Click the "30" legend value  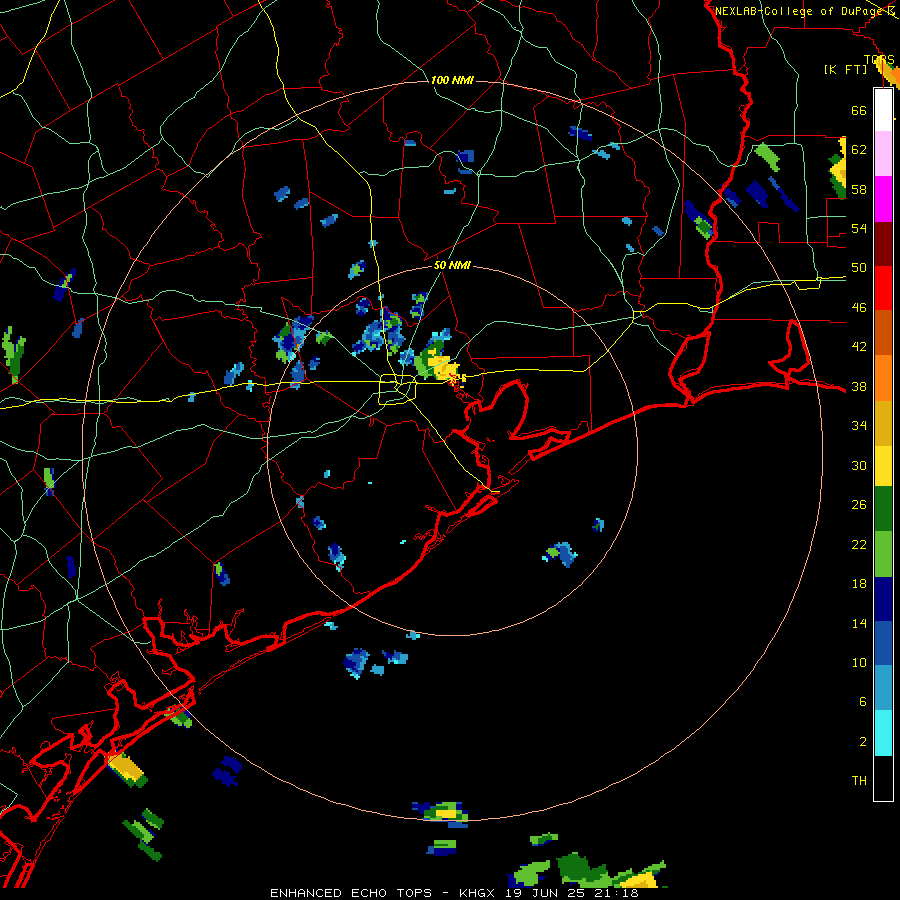coord(859,465)
